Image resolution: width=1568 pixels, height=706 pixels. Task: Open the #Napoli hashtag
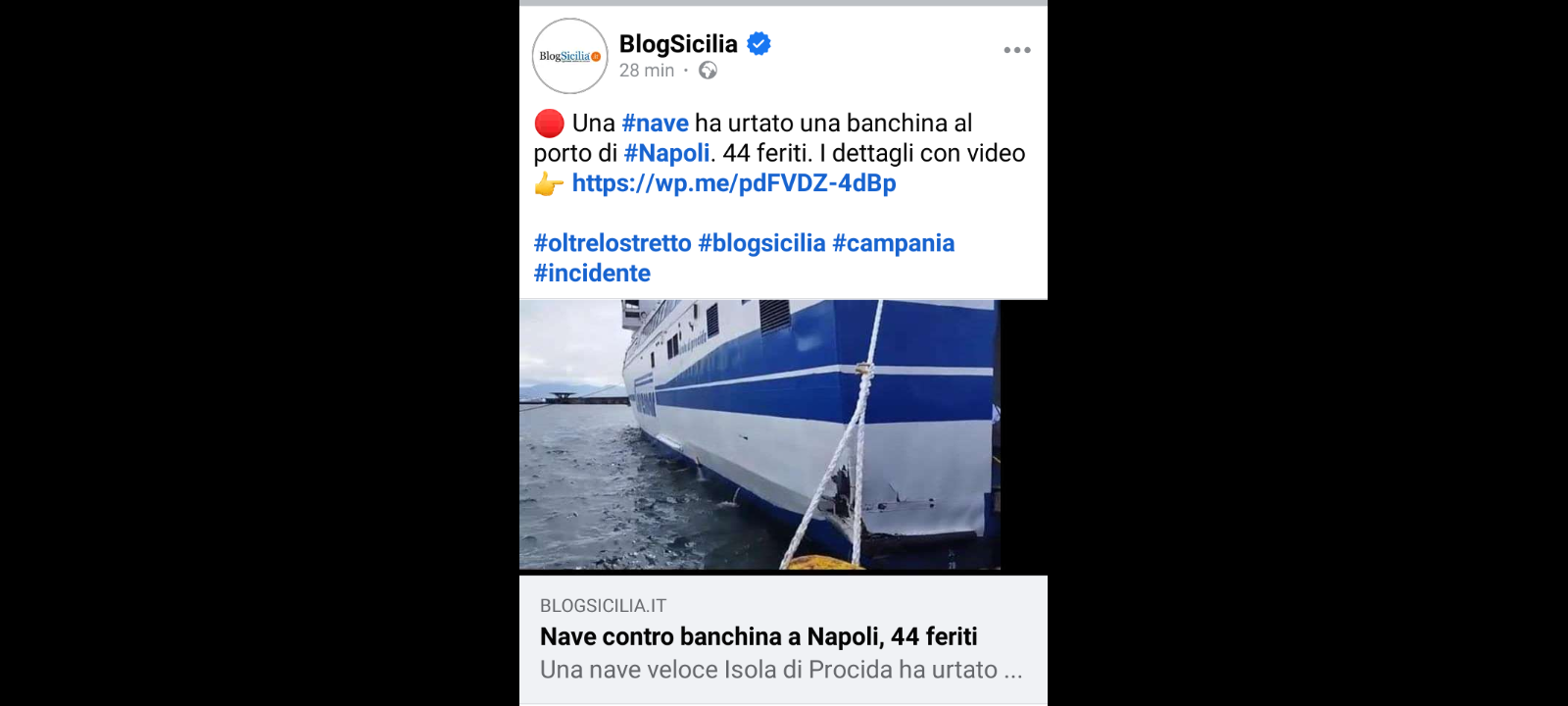pos(666,153)
